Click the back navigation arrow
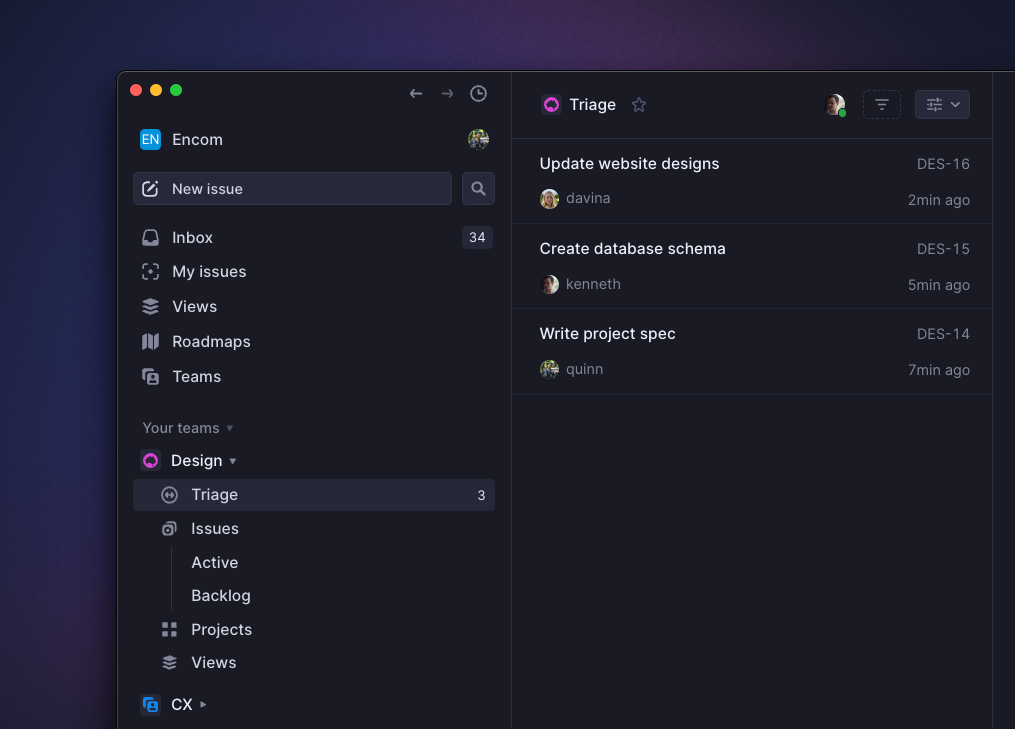Screen dimensions: 1015x729 tap(416, 93)
